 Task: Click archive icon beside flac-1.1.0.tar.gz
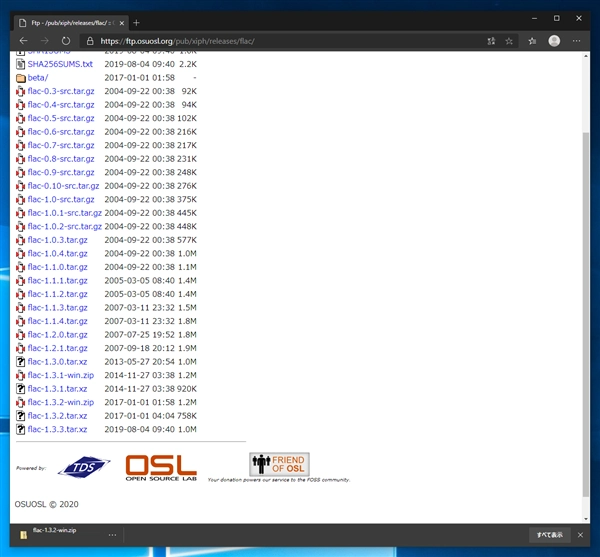pyautogui.click(x=21, y=267)
